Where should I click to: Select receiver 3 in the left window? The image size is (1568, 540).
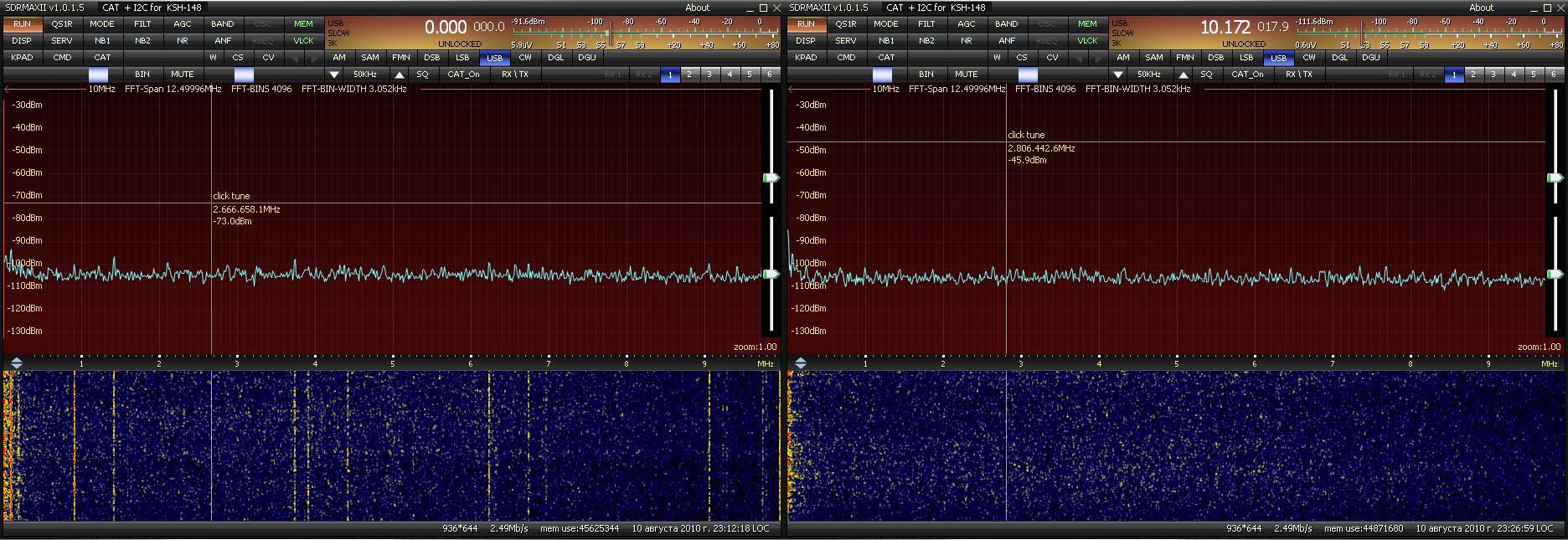point(709,75)
